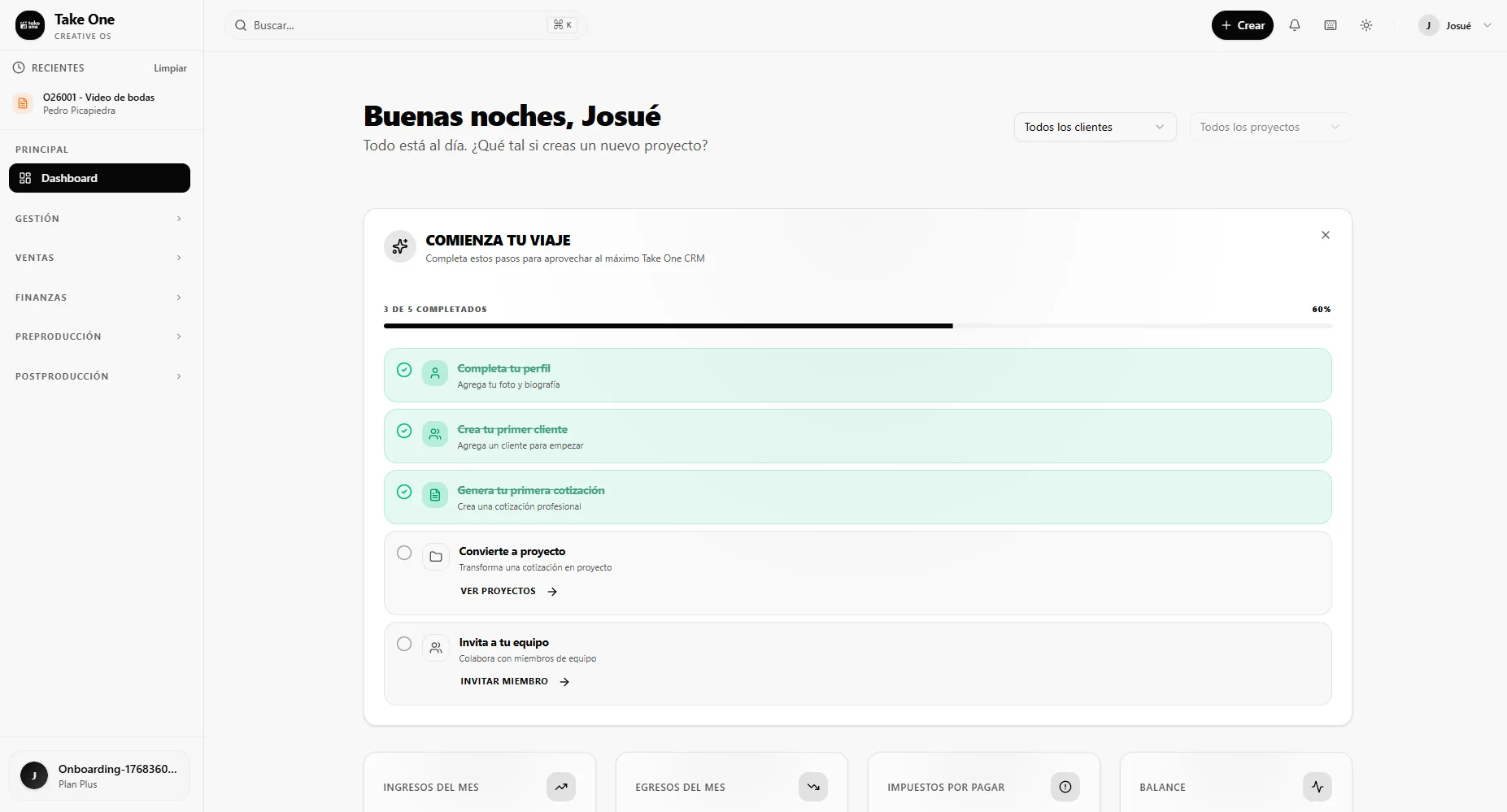Toggle light theme sun icon
1507x812 pixels.
point(1366,25)
